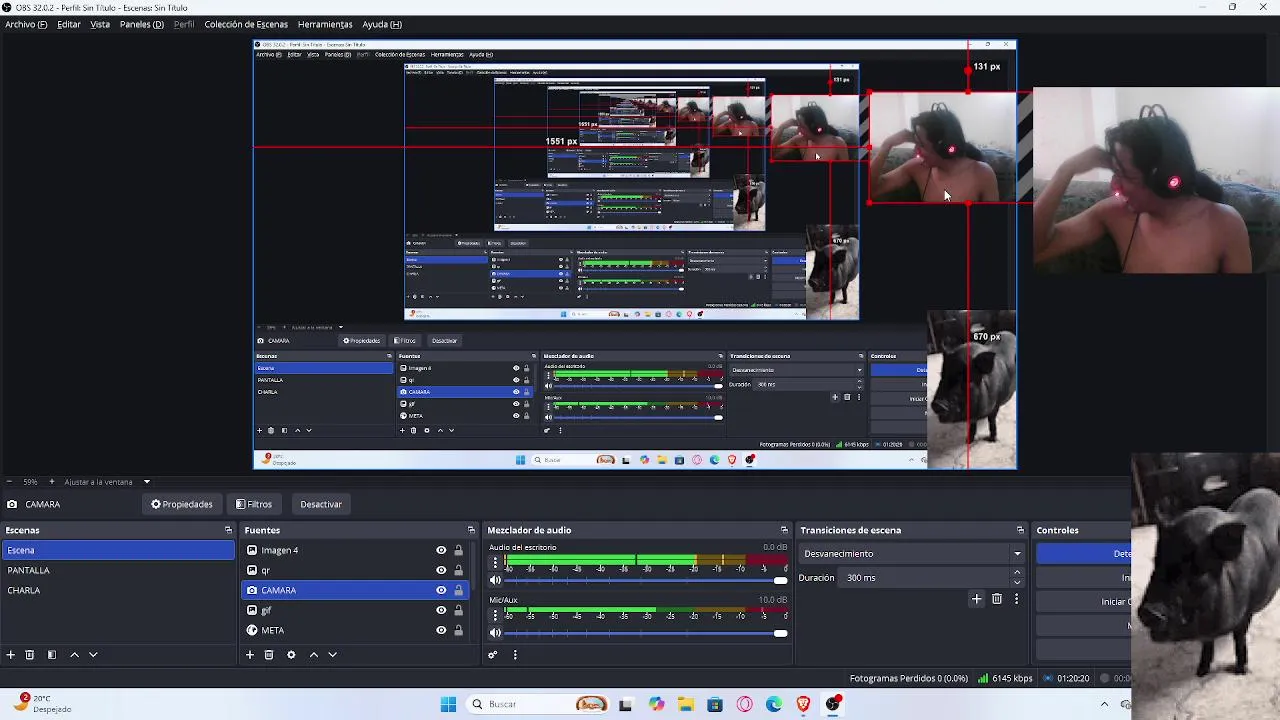Open advanced audio properties gears icon
Viewport: 1280px width, 720px height.
coord(493,655)
